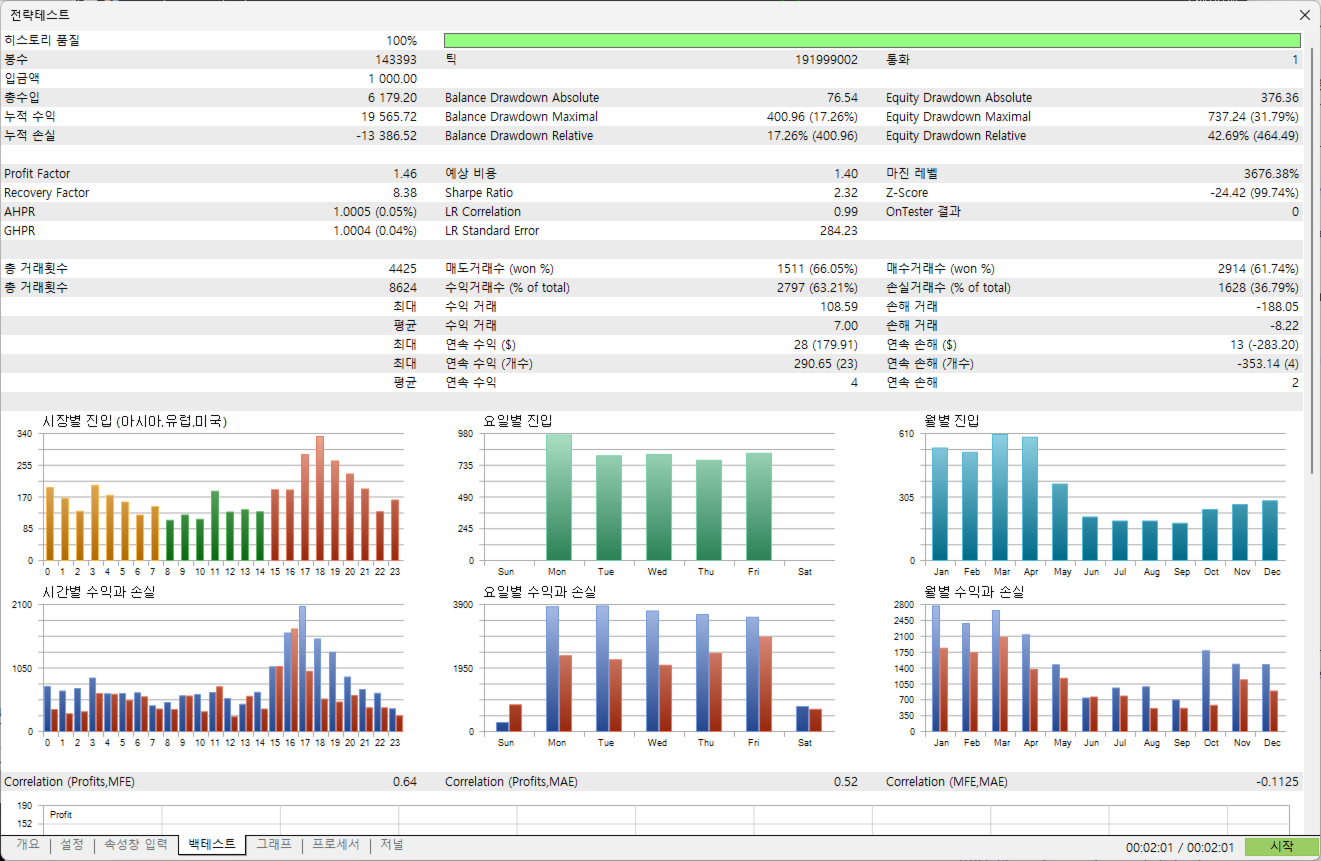
Task: Click the tallest hour-18 bar in 시장별 진입
Action: click(x=320, y=498)
